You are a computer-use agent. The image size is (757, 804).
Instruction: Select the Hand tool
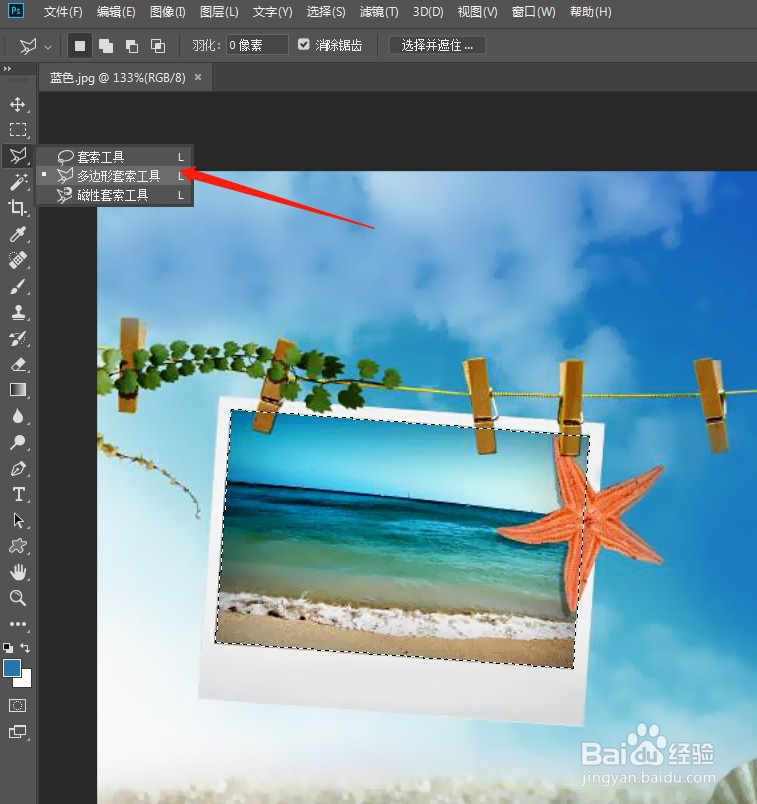pos(18,572)
